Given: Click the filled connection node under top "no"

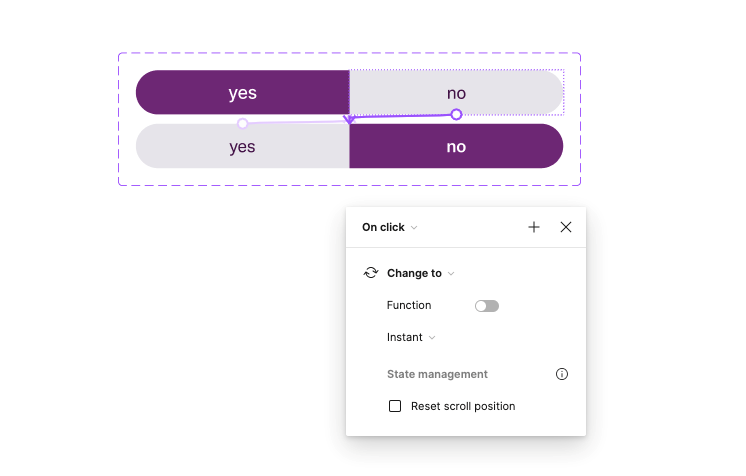Looking at the screenshot, I should tap(456, 114).
